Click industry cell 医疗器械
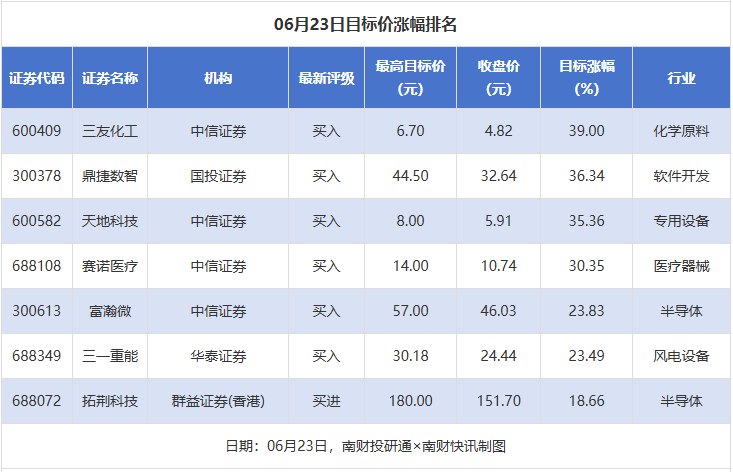The image size is (733, 472). coord(682,266)
